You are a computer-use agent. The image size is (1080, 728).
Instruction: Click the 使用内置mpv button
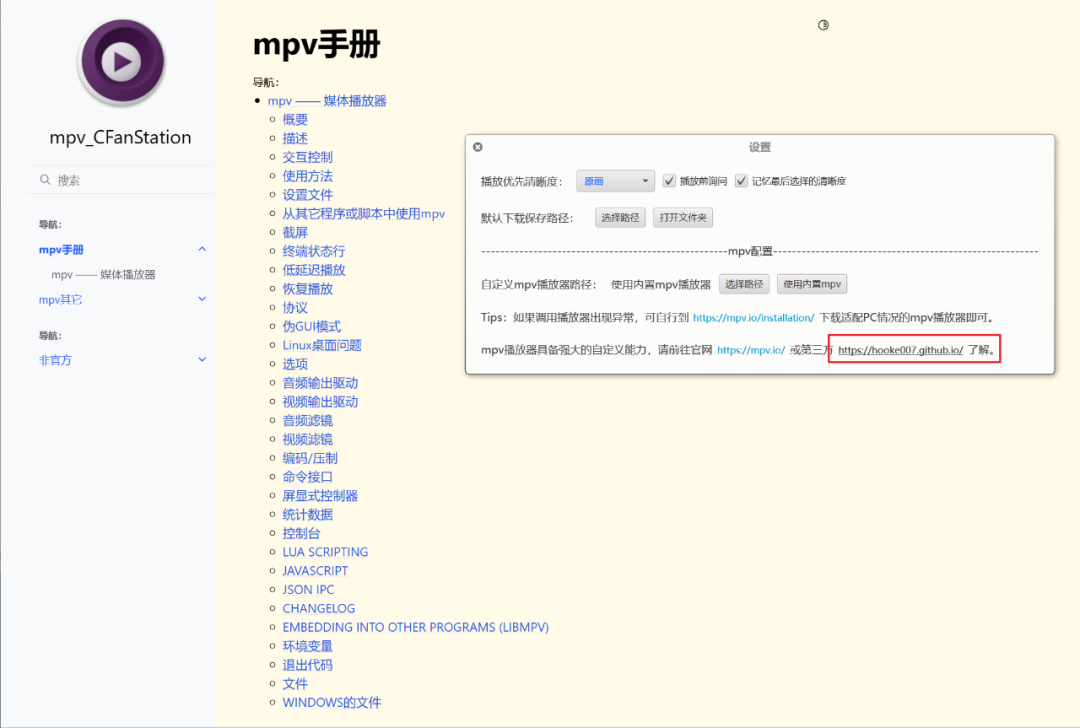point(812,284)
